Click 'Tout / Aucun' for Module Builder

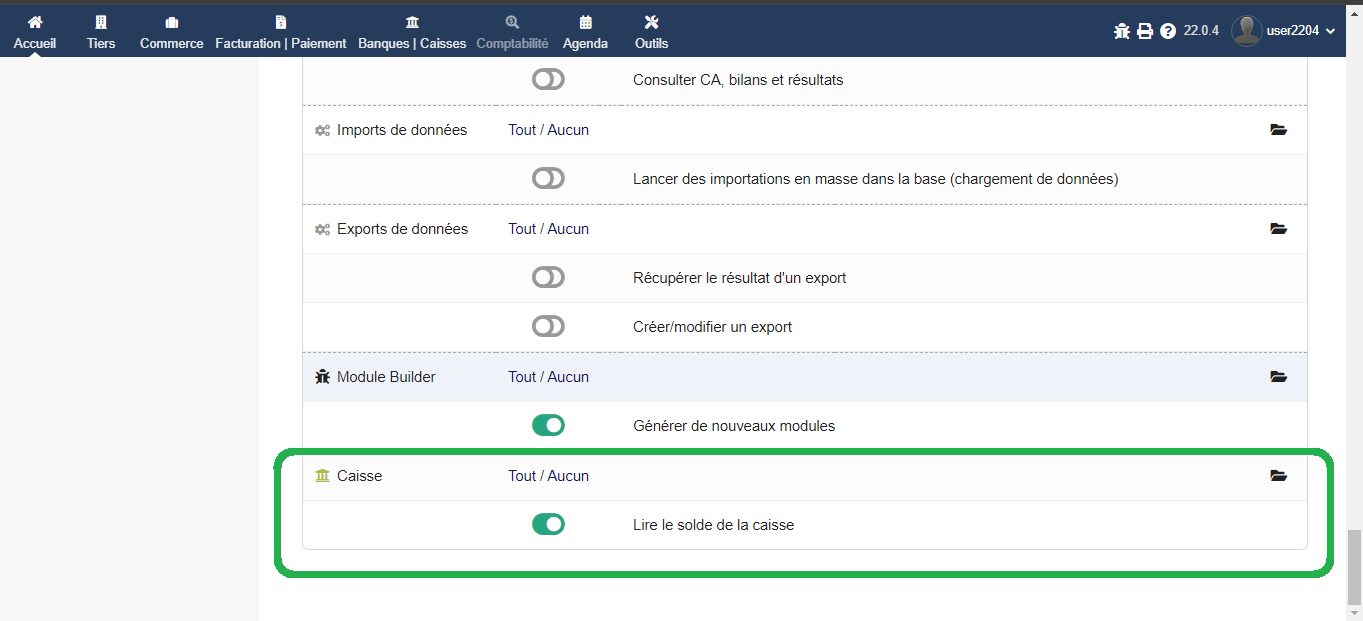point(548,377)
